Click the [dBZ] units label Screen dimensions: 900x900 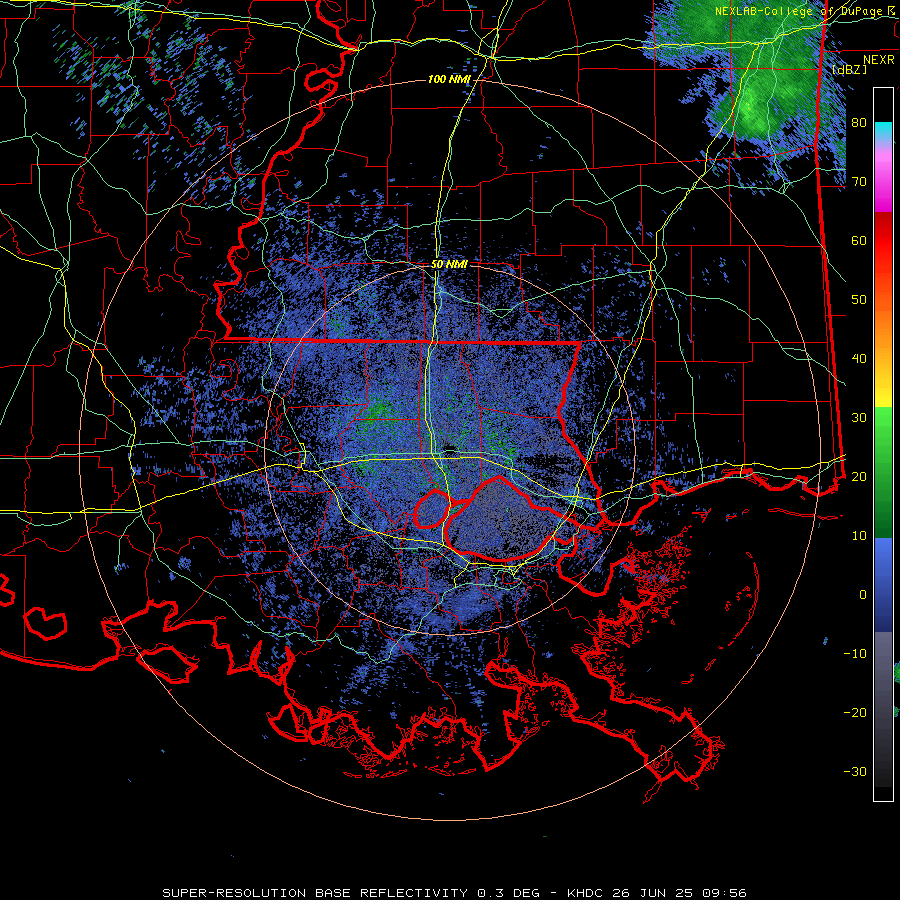click(850, 70)
